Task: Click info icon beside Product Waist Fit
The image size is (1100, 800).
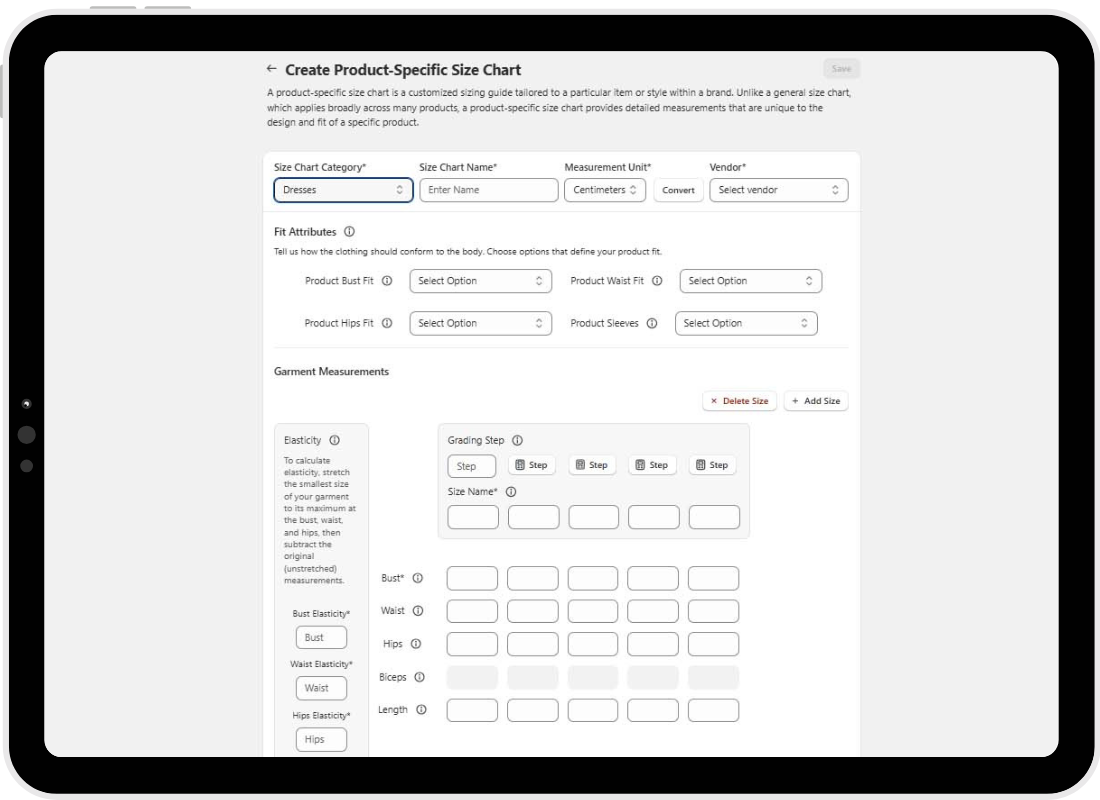Action: pos(657,281)
